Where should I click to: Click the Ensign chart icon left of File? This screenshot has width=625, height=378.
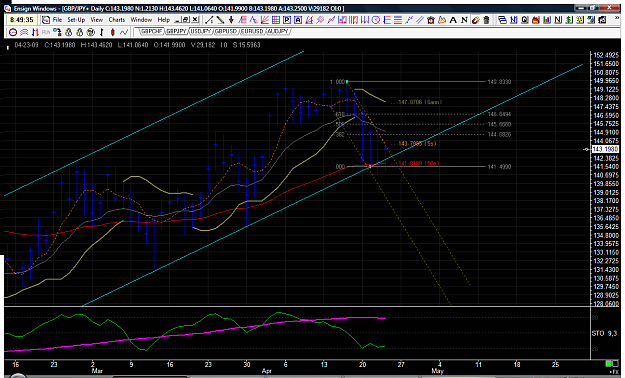tap(46, 20)
